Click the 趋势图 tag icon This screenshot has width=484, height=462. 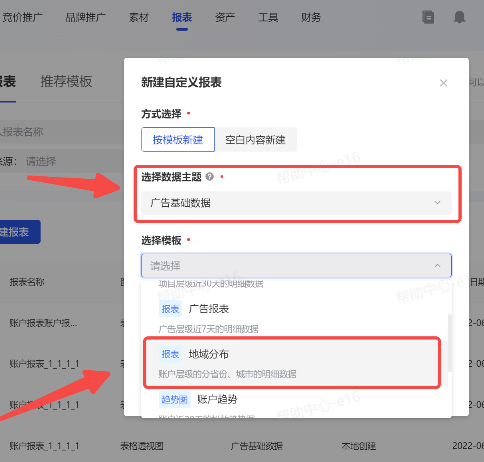tap(175, 399)
